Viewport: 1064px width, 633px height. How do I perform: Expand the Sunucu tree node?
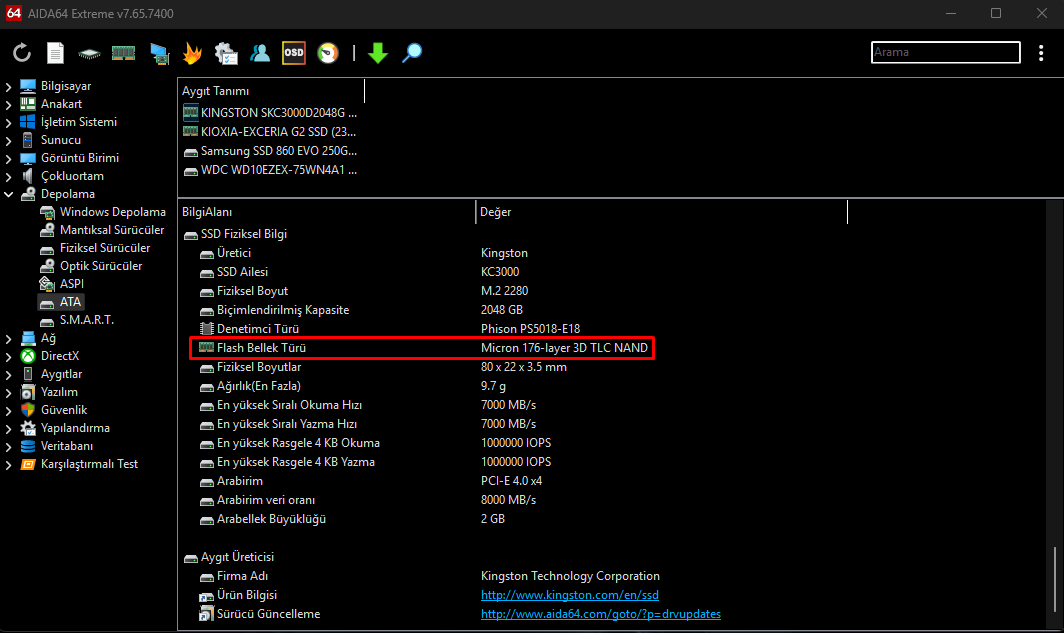(x=9, y=140)
